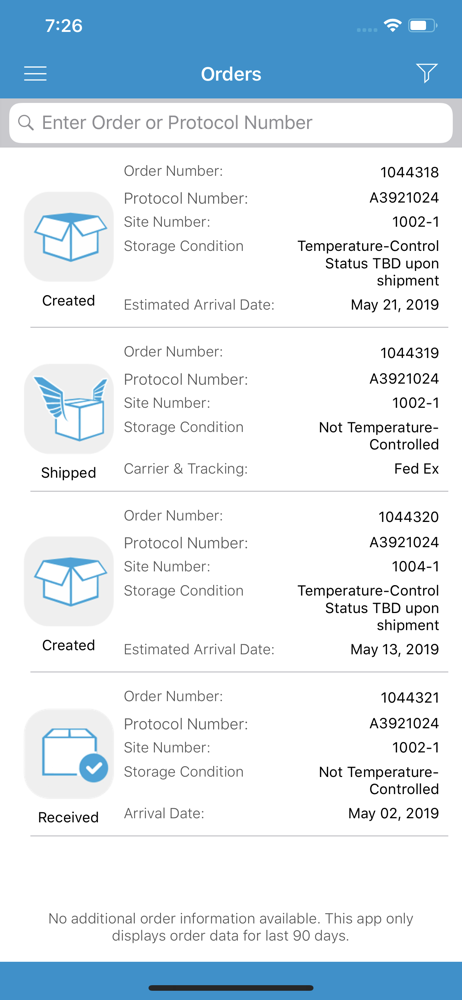Select the Created box icon for order 1044318
Viewport: 462px width, 1000px height.
[x=69, y=237]
